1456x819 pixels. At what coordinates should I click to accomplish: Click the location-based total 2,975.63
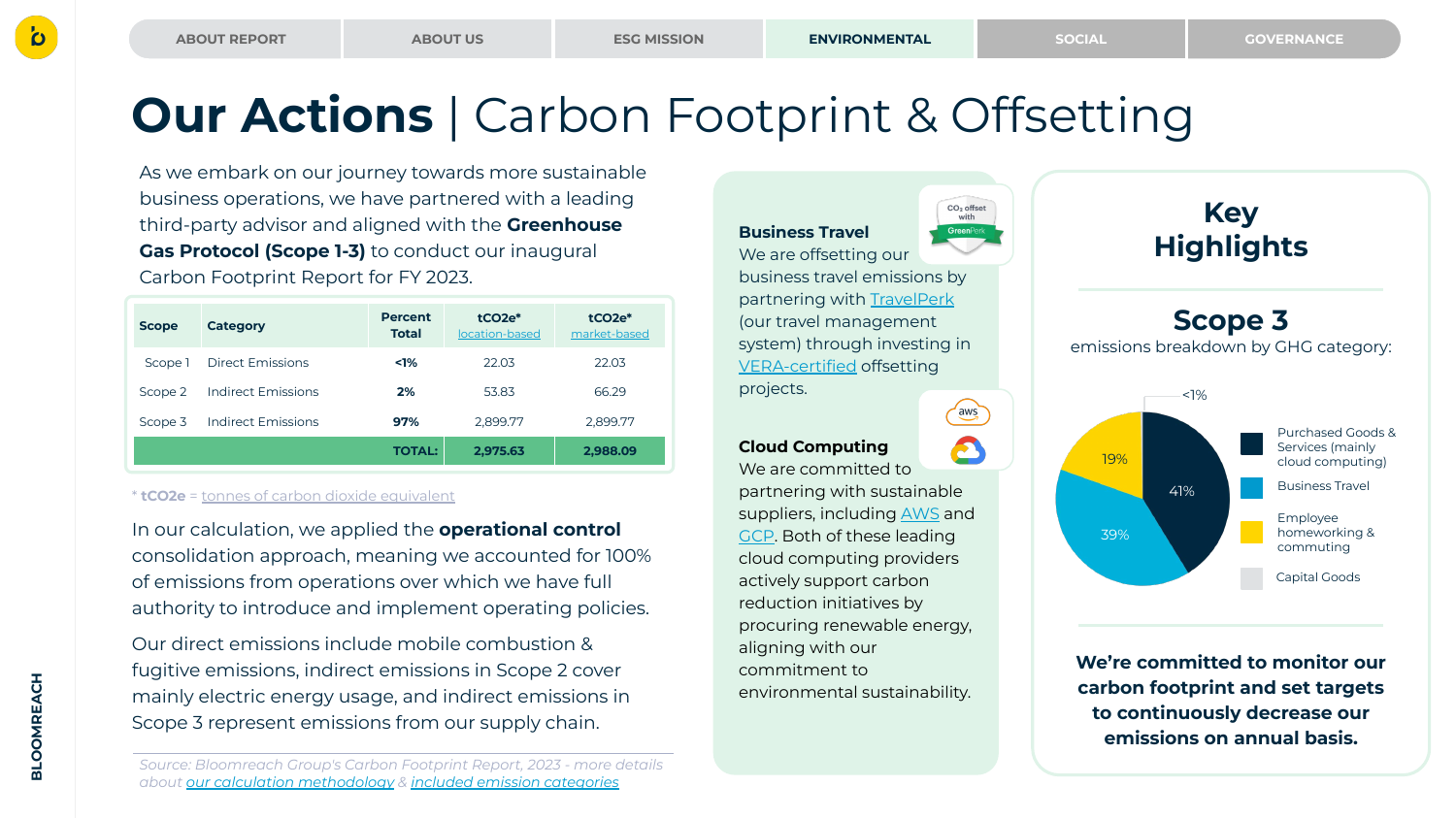point(499,451)
